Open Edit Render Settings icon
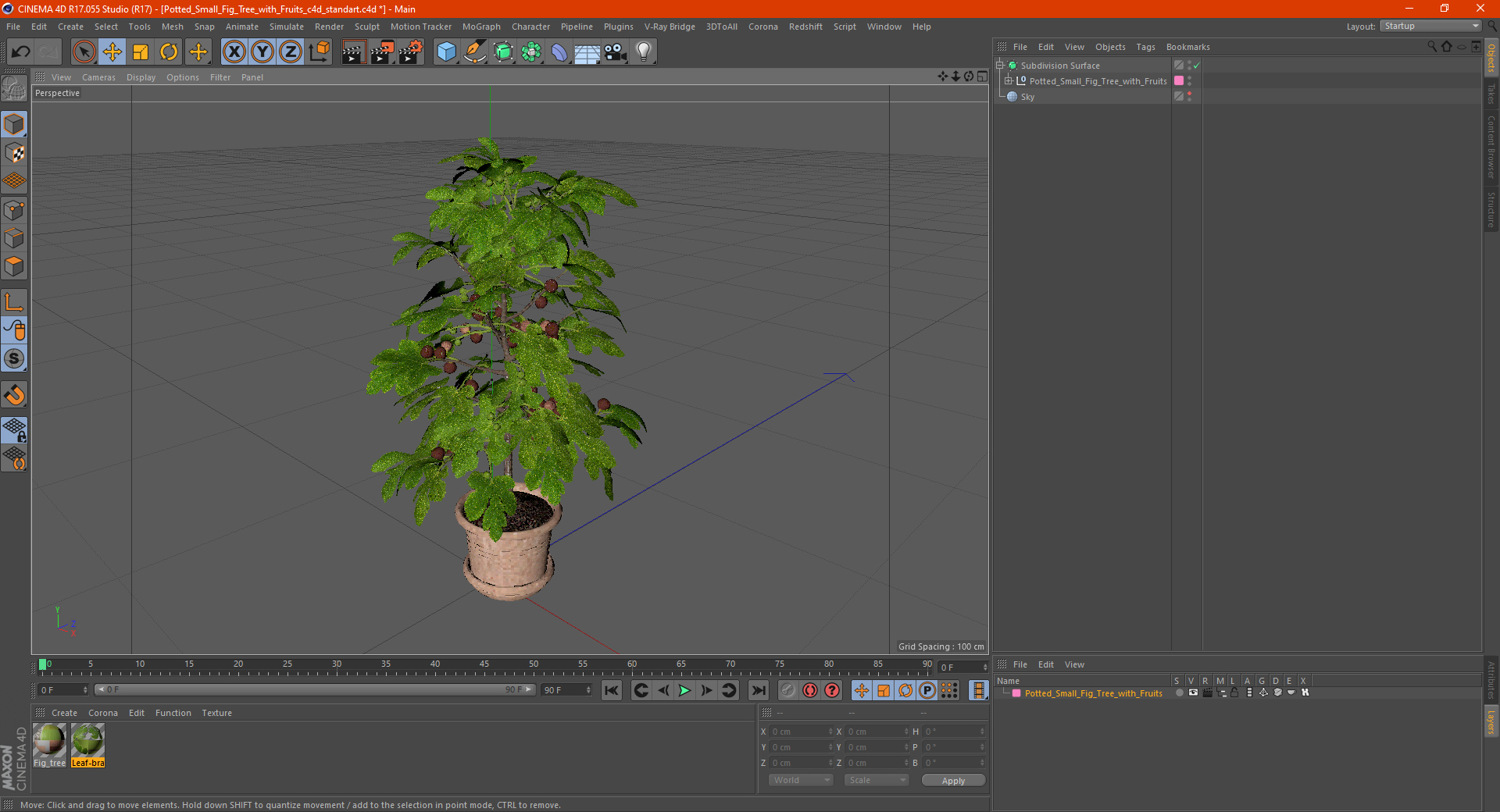The height and width of the screenshot is (812, 1500). (x=411, y=52)
